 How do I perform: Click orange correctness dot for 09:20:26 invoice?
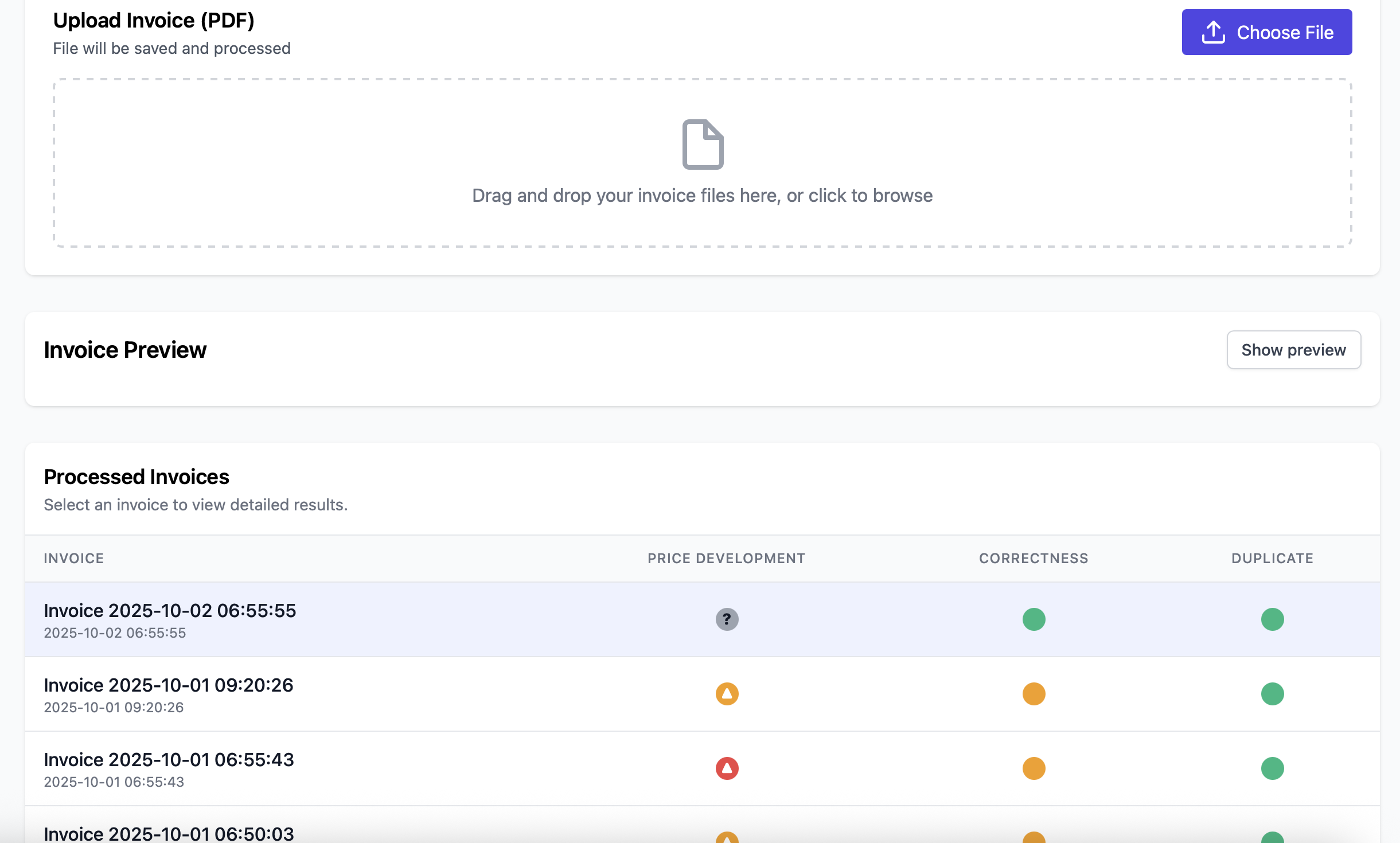pos(1034,694)
